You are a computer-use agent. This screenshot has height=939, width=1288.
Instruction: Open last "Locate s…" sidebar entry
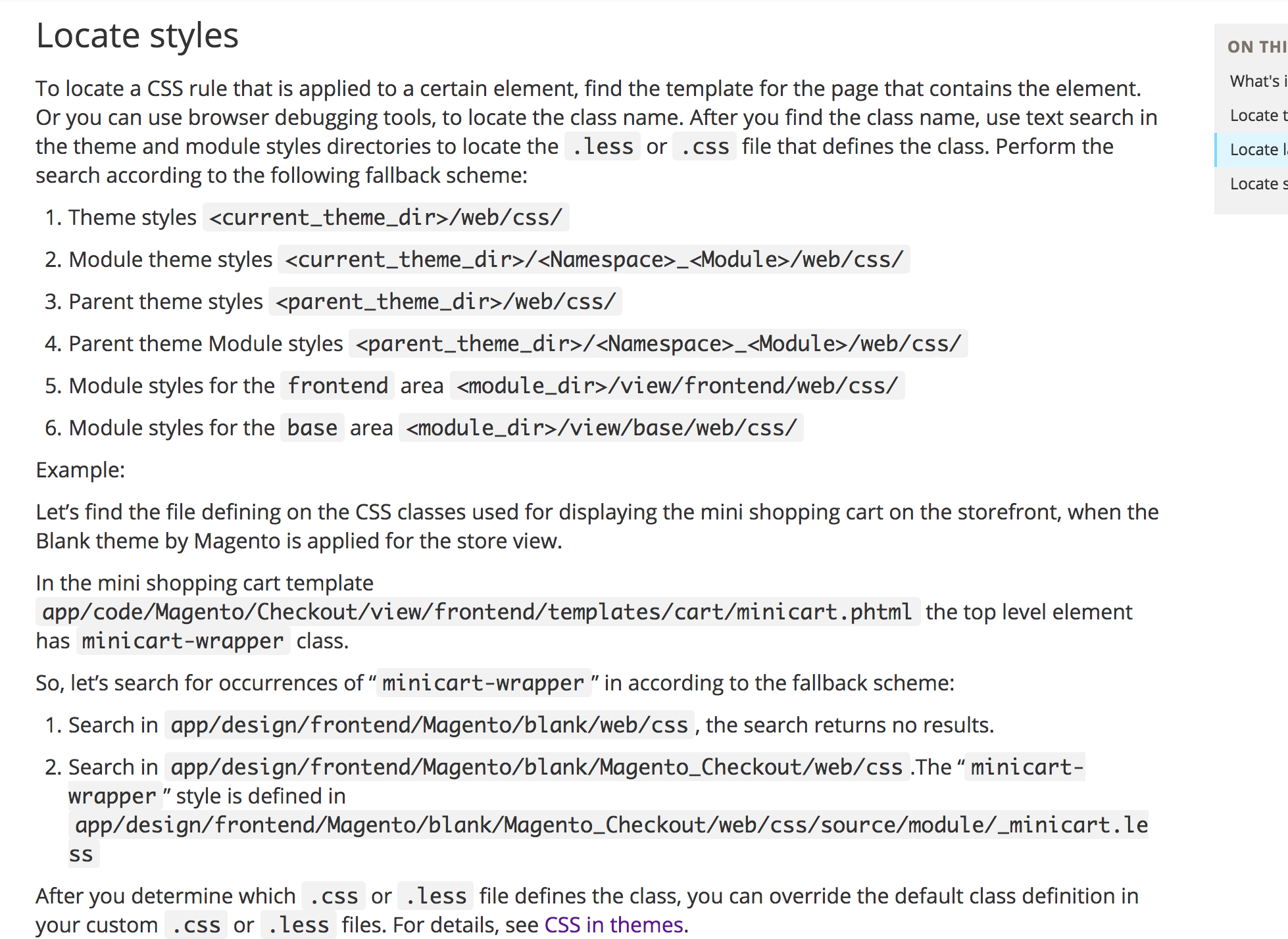pyautogui.click(x=1255, y=183)
